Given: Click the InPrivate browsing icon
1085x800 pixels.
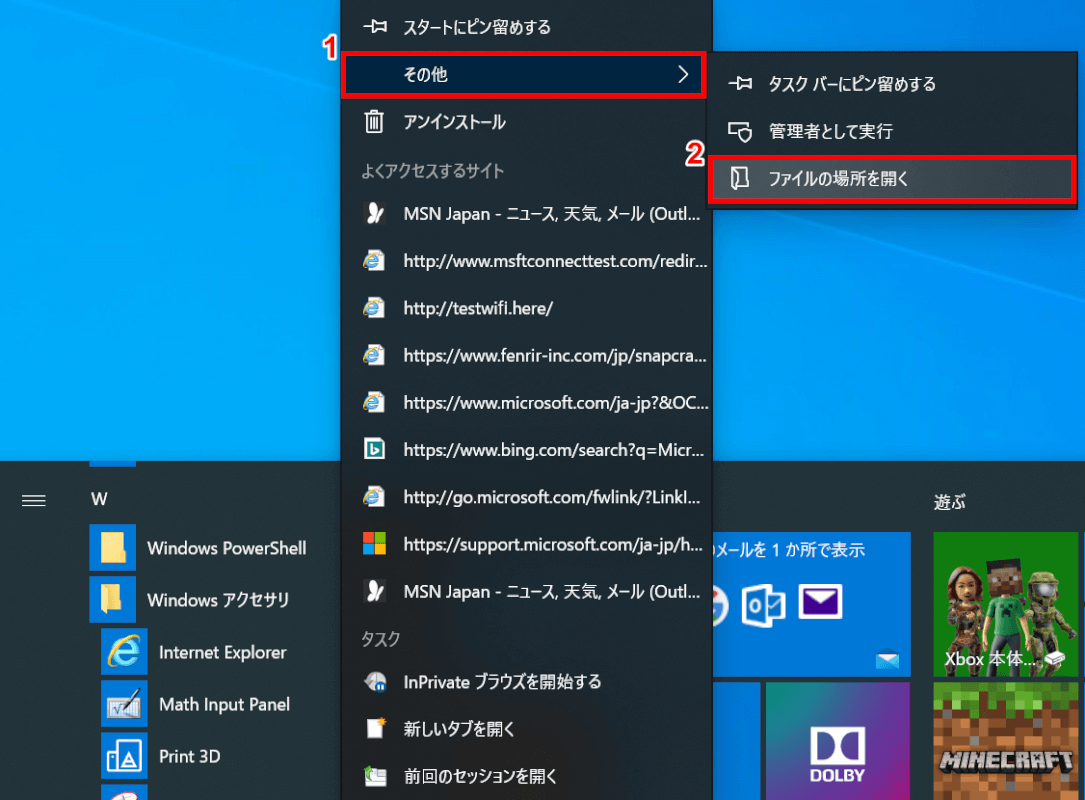Looking at the screenshot, I should [374, 682].
